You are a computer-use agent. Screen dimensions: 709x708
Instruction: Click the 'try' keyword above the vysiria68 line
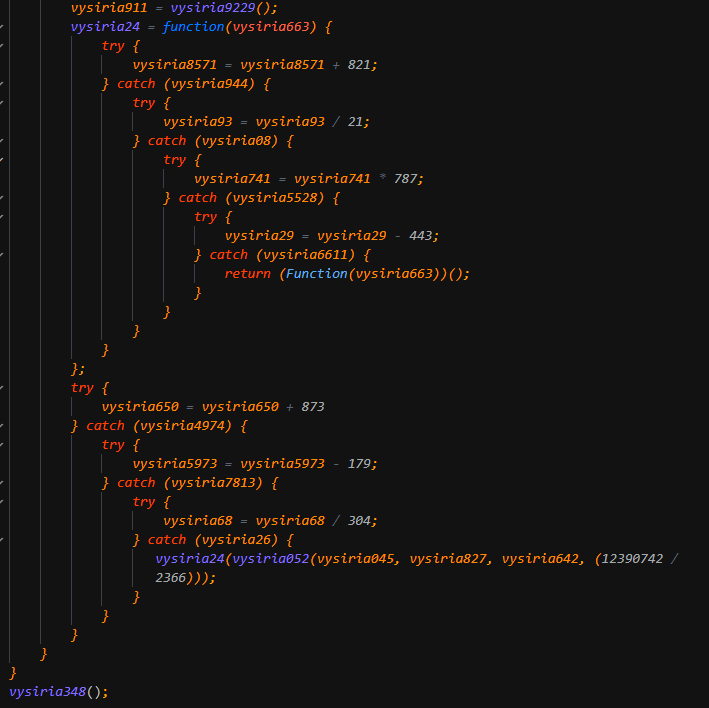click(x=144, y=502)
